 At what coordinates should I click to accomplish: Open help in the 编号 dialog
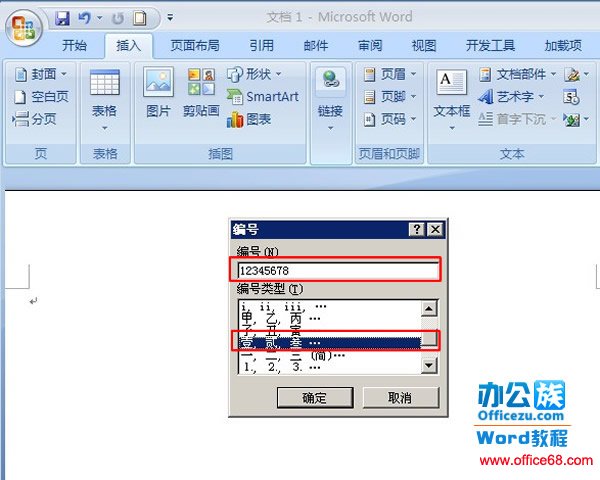click(x=417, y=229)
